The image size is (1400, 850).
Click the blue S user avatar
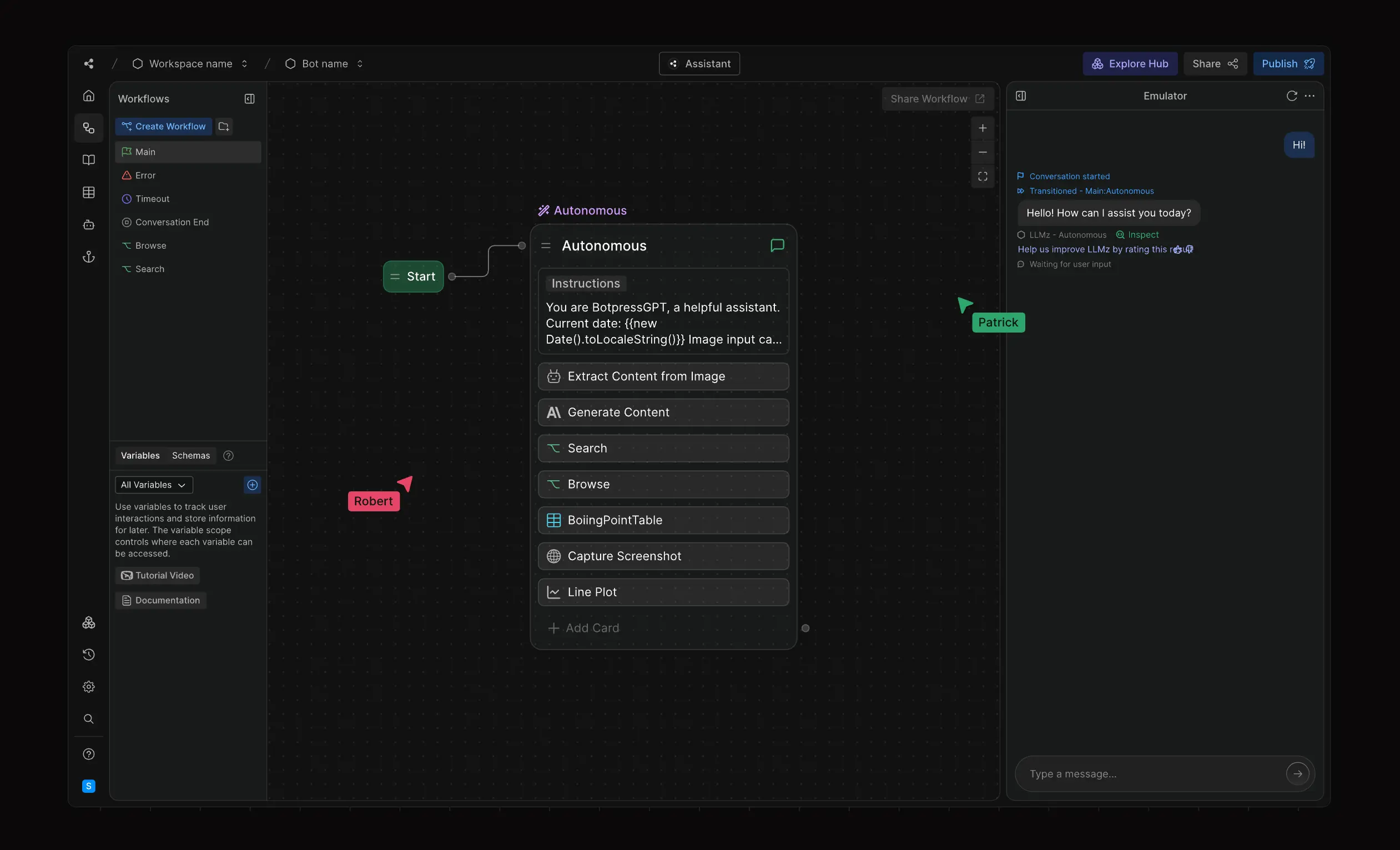click(x=89, y=786)
